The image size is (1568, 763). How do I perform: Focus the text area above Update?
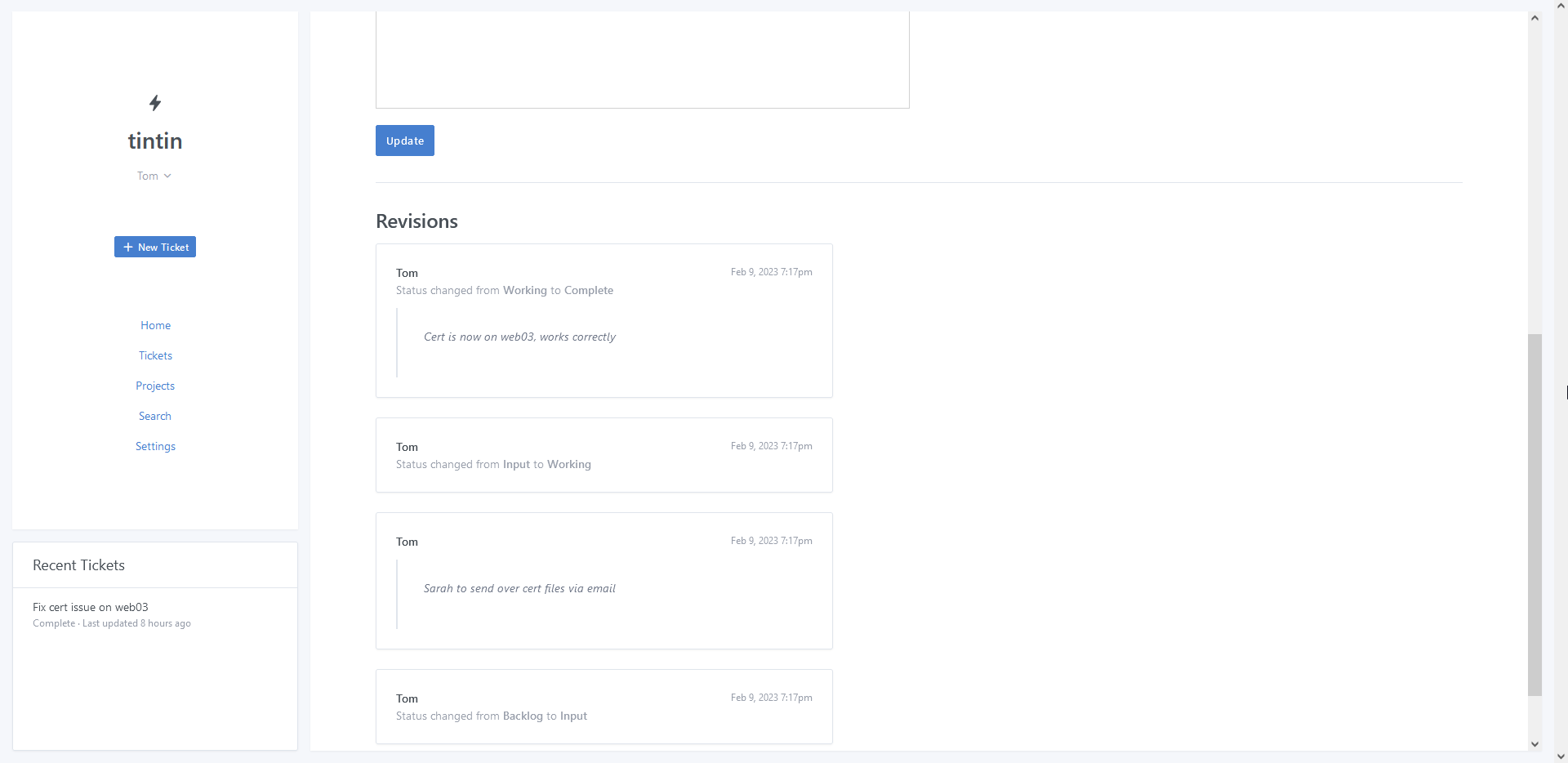click(642, 57)
